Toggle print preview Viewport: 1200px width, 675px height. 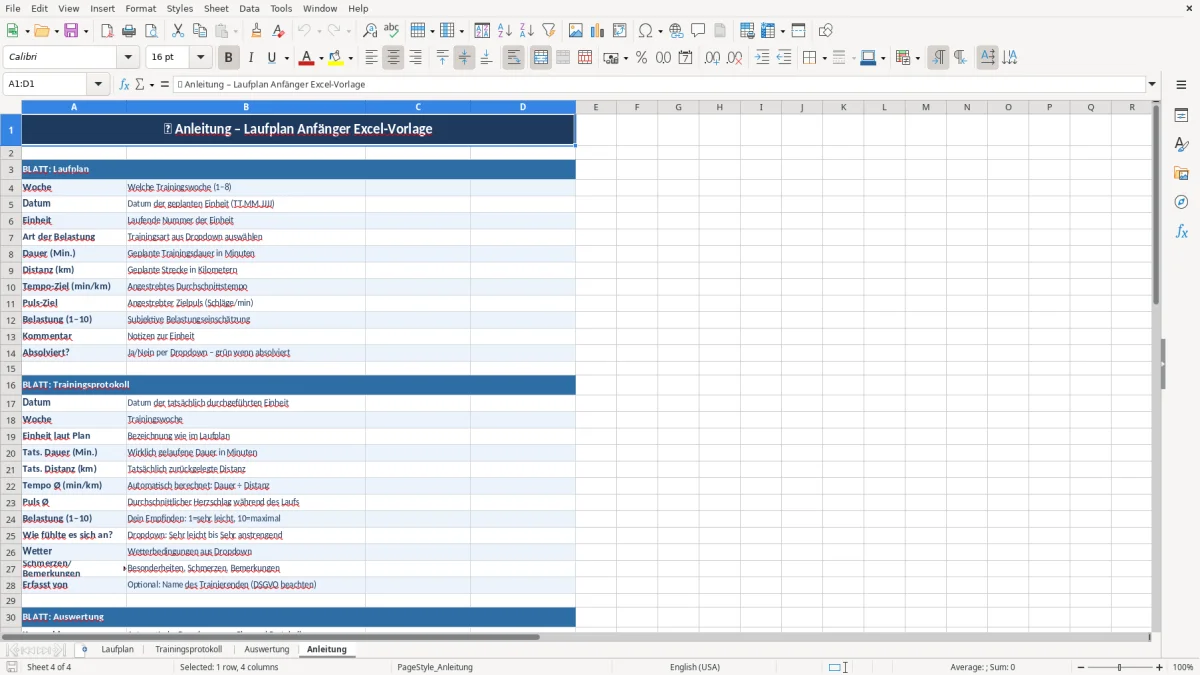pos(151,31)
